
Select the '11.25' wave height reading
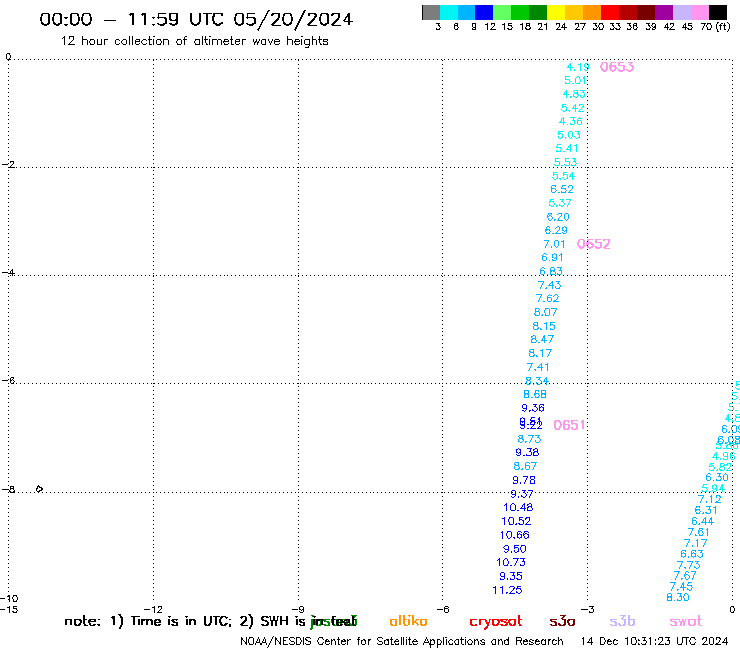[507, 590]
